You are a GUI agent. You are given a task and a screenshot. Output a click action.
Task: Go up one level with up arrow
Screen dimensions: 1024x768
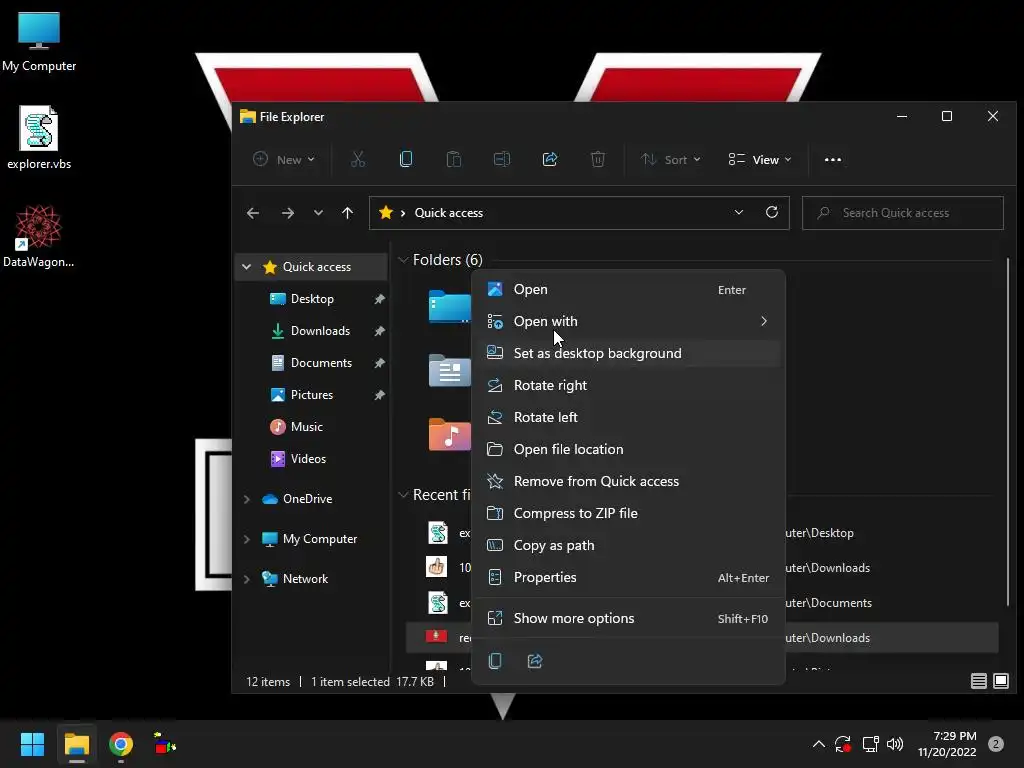point(347,213)
